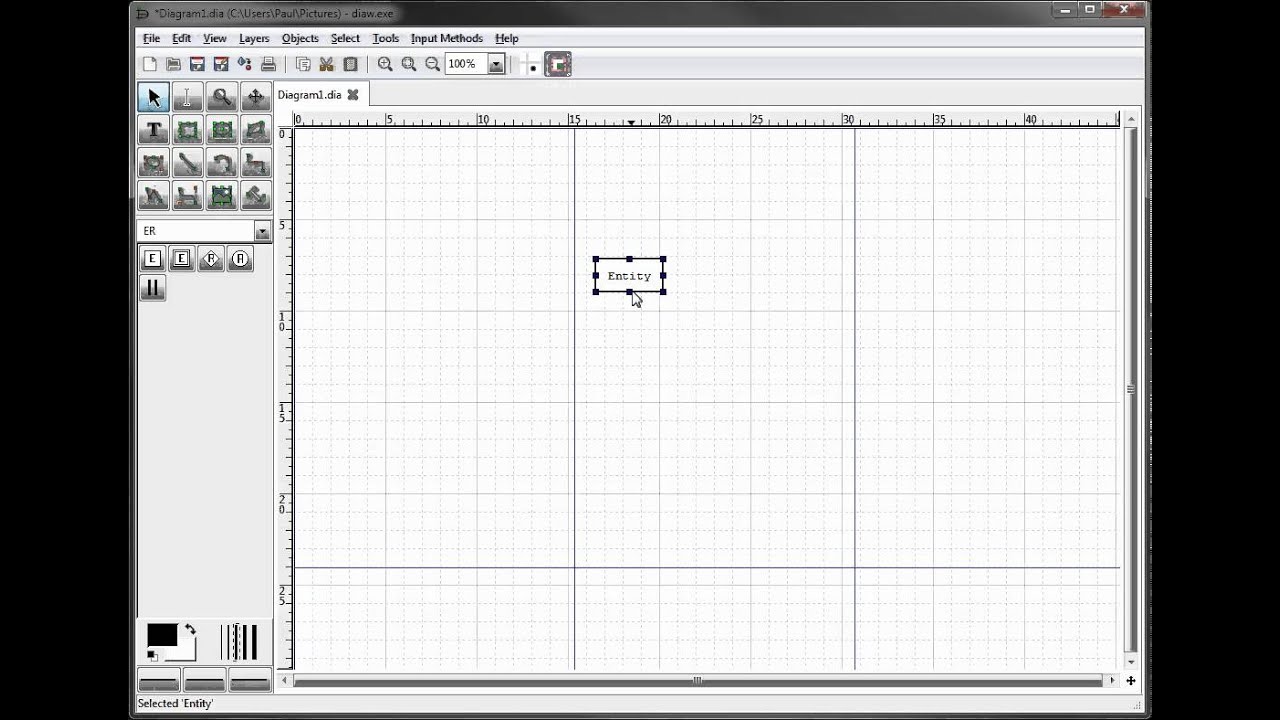
Task: Click into the 100% zoom field
Action: [x=466, y=65]
